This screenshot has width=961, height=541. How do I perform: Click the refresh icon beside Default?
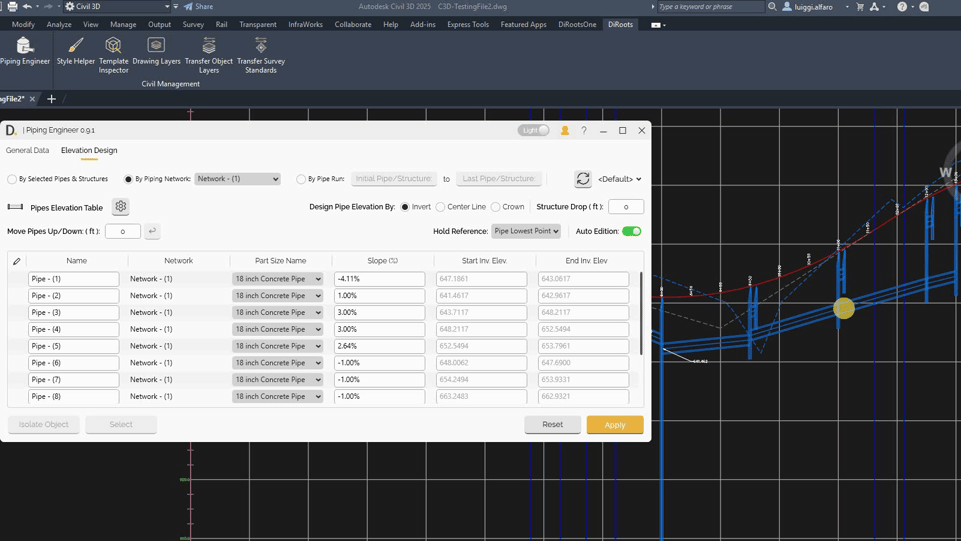tap(582, 179)
